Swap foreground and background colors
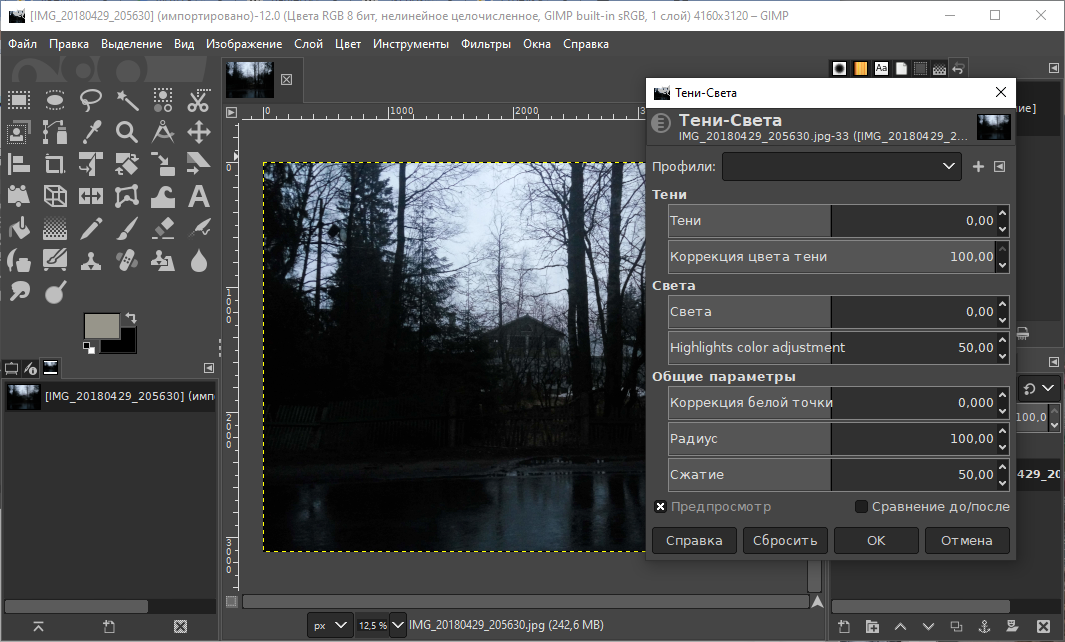The width and height of the screenshot is (1065, 642). (130, 317)
